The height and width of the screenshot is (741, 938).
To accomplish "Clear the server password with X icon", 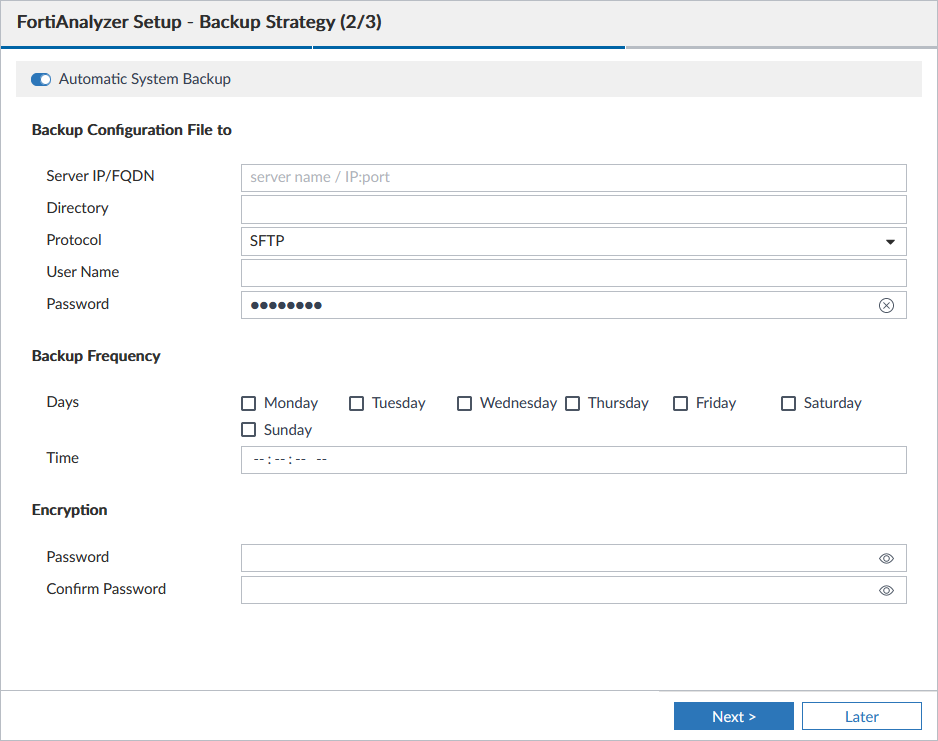I will point(886,306).
